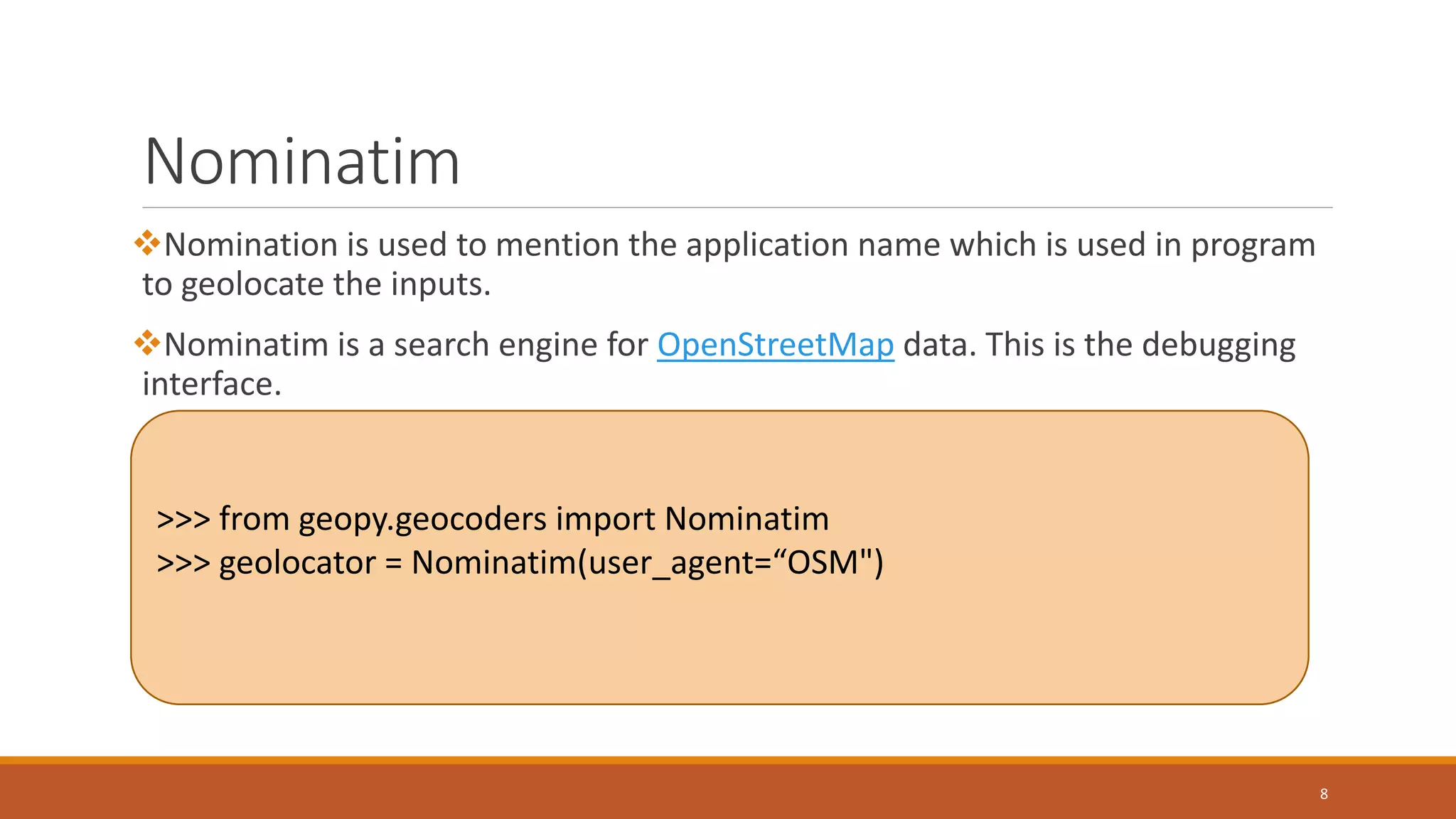Open the OpenStreetMap hyperlink
Screen dimensions: 1456x819
click(x=775, y=346)
